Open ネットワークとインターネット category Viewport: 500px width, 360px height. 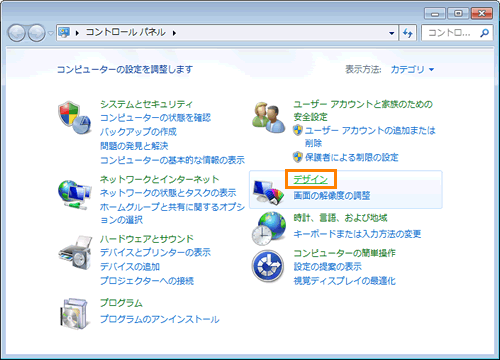(x=159, y=179)
